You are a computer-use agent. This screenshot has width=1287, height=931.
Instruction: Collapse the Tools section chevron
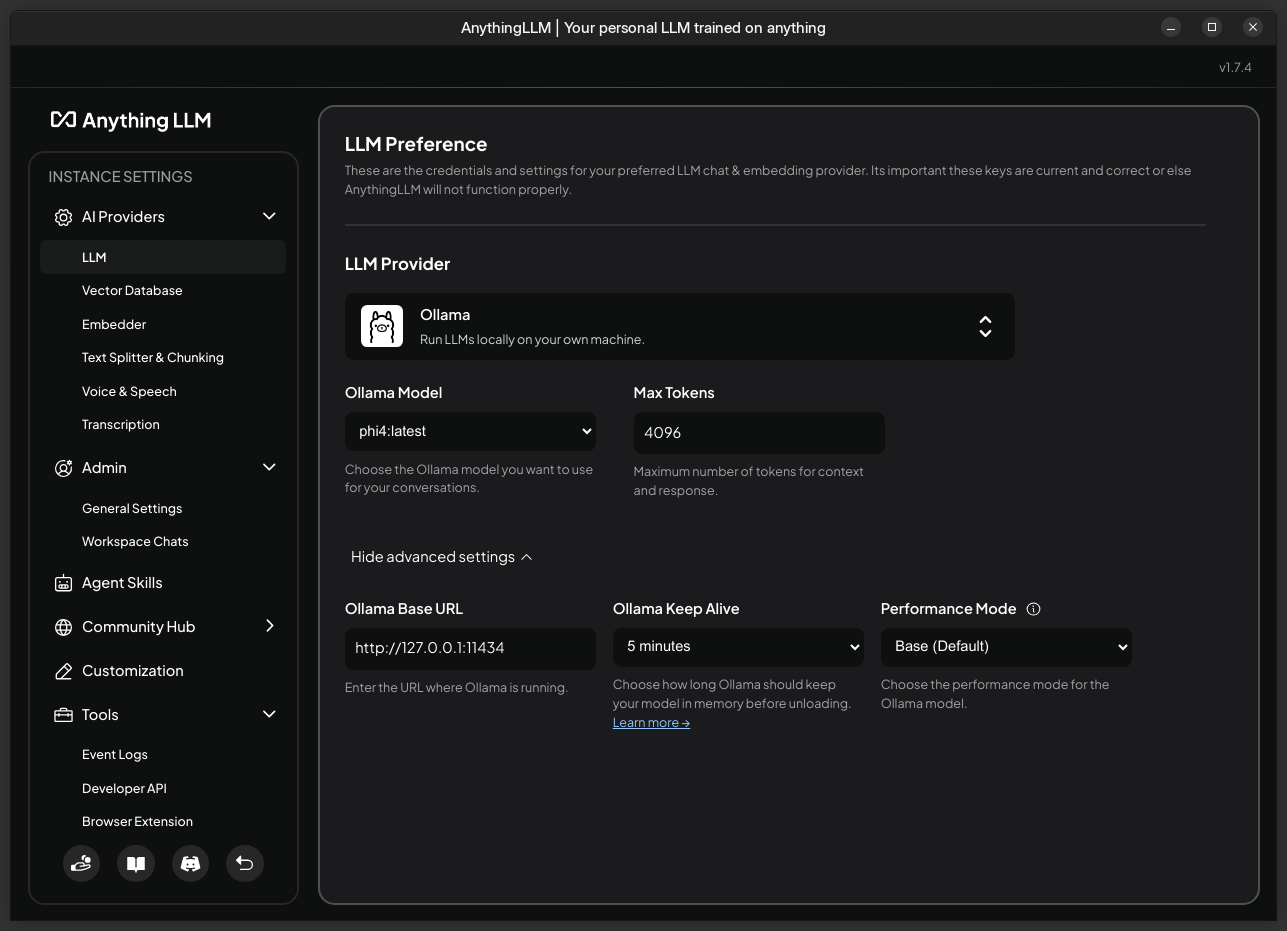[x=269, y=714]
